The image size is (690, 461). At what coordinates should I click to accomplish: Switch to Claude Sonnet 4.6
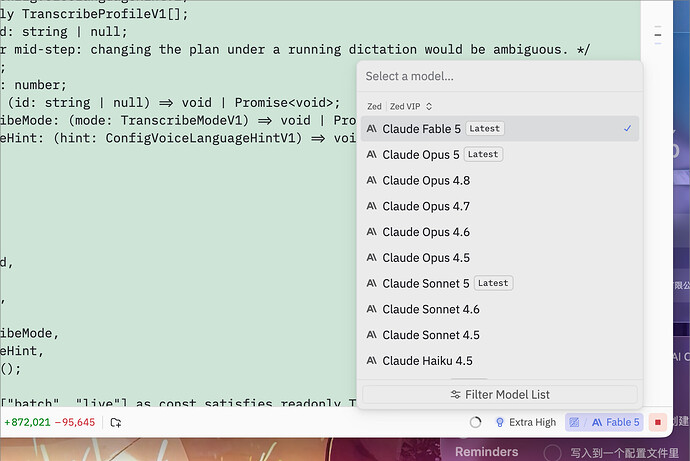click(x=499, y=309)
